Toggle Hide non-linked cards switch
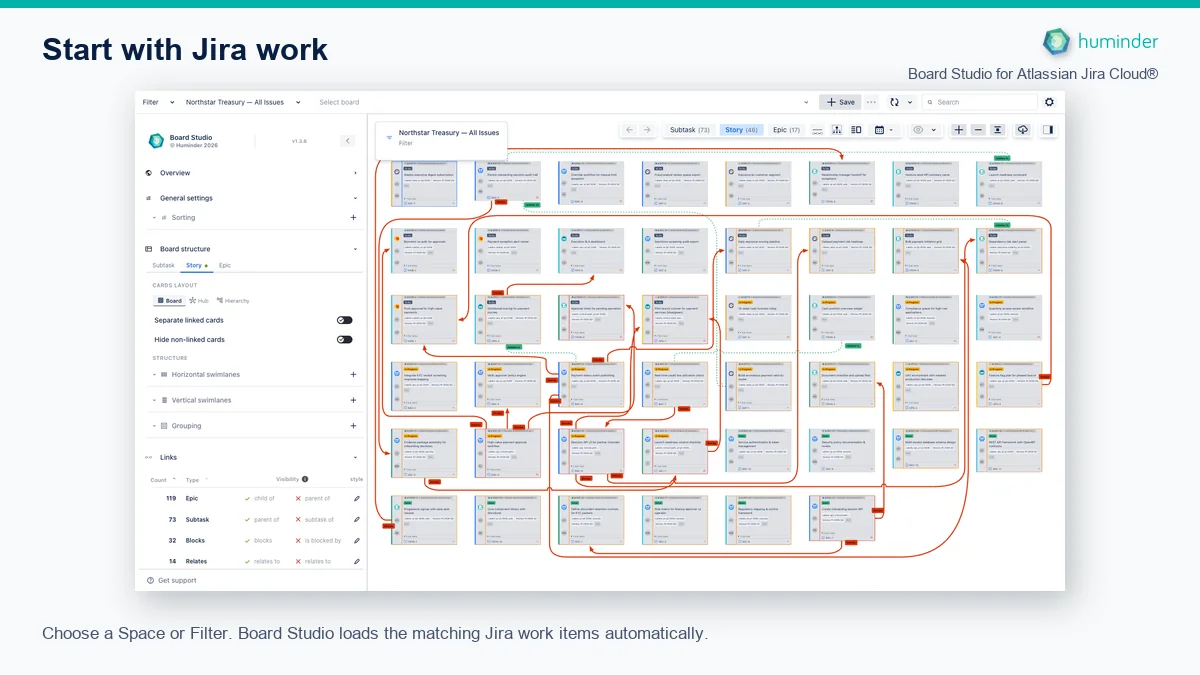Image resolution: width=1200 pixels, height=675 pixels. click(345, 339)
